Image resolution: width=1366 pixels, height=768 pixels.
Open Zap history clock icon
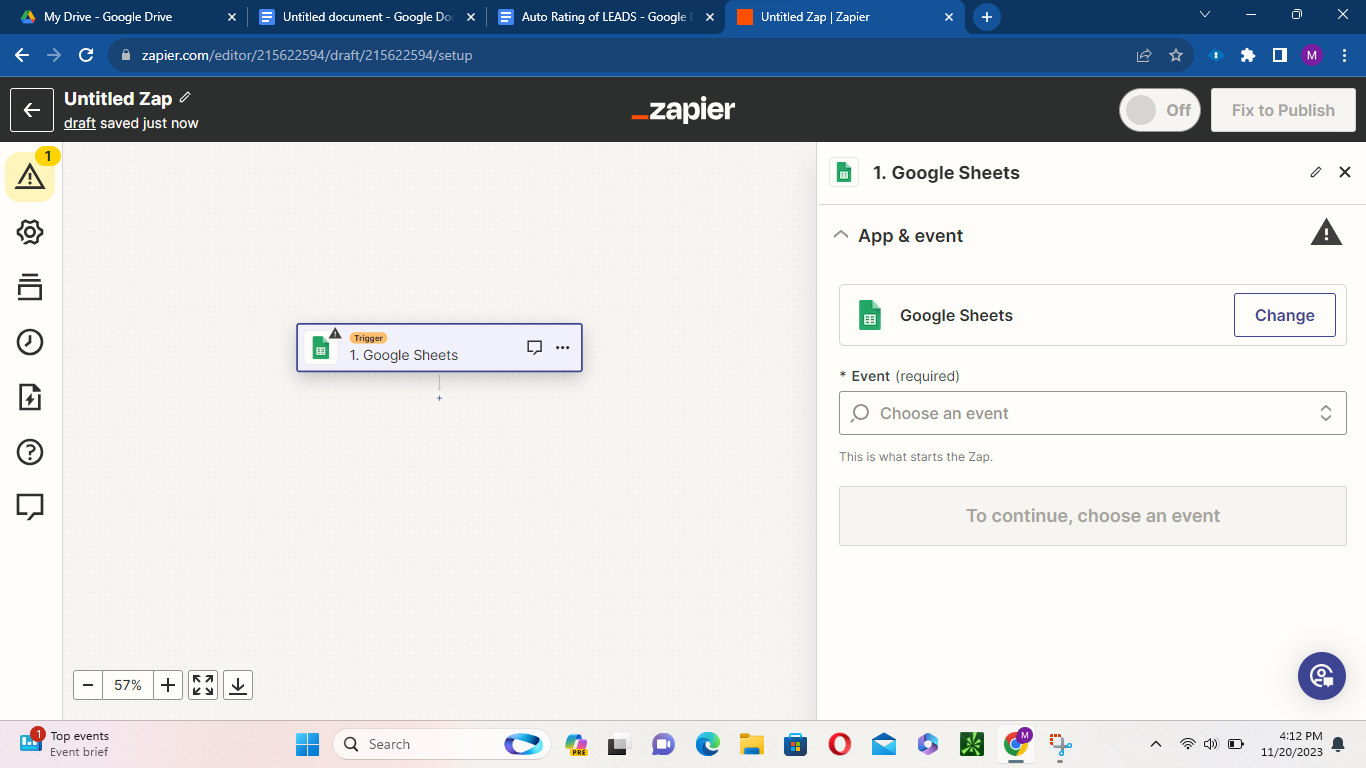30,342
